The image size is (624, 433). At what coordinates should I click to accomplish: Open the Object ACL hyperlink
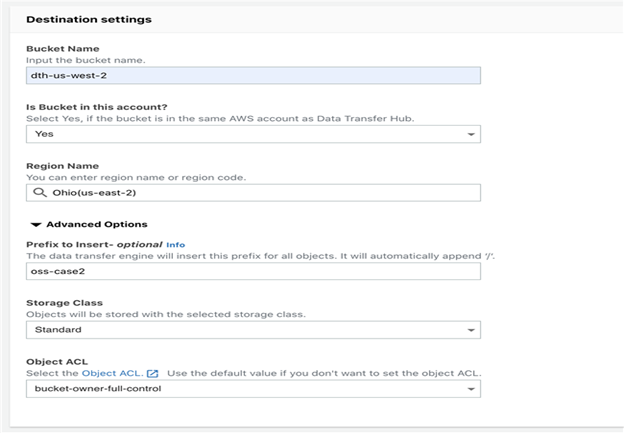click(112, 373)
